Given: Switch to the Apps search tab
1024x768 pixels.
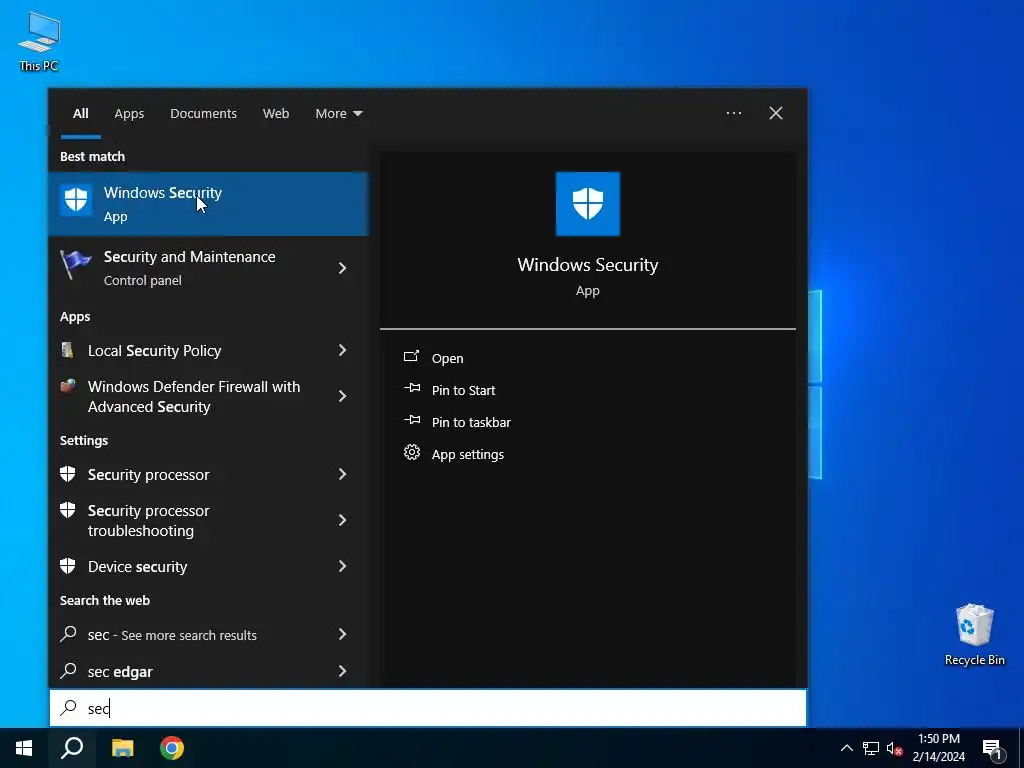Looking at the screenshot, I should pyautogui.click(x=129, y=114).
